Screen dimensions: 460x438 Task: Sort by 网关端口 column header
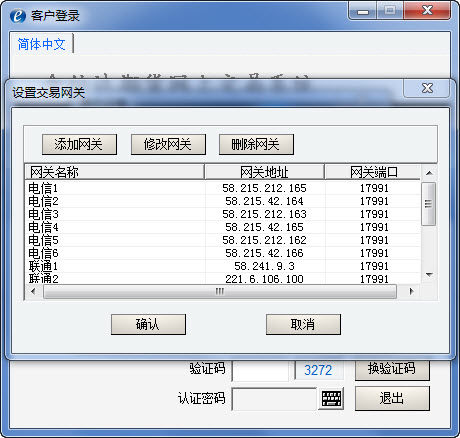click(x=373, y=172)
